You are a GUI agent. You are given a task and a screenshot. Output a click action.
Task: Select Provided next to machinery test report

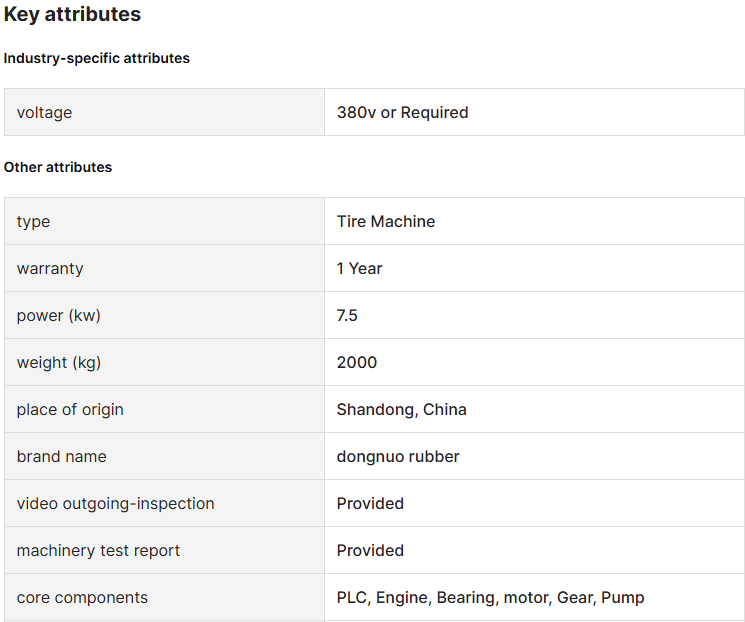coord(370,550)
